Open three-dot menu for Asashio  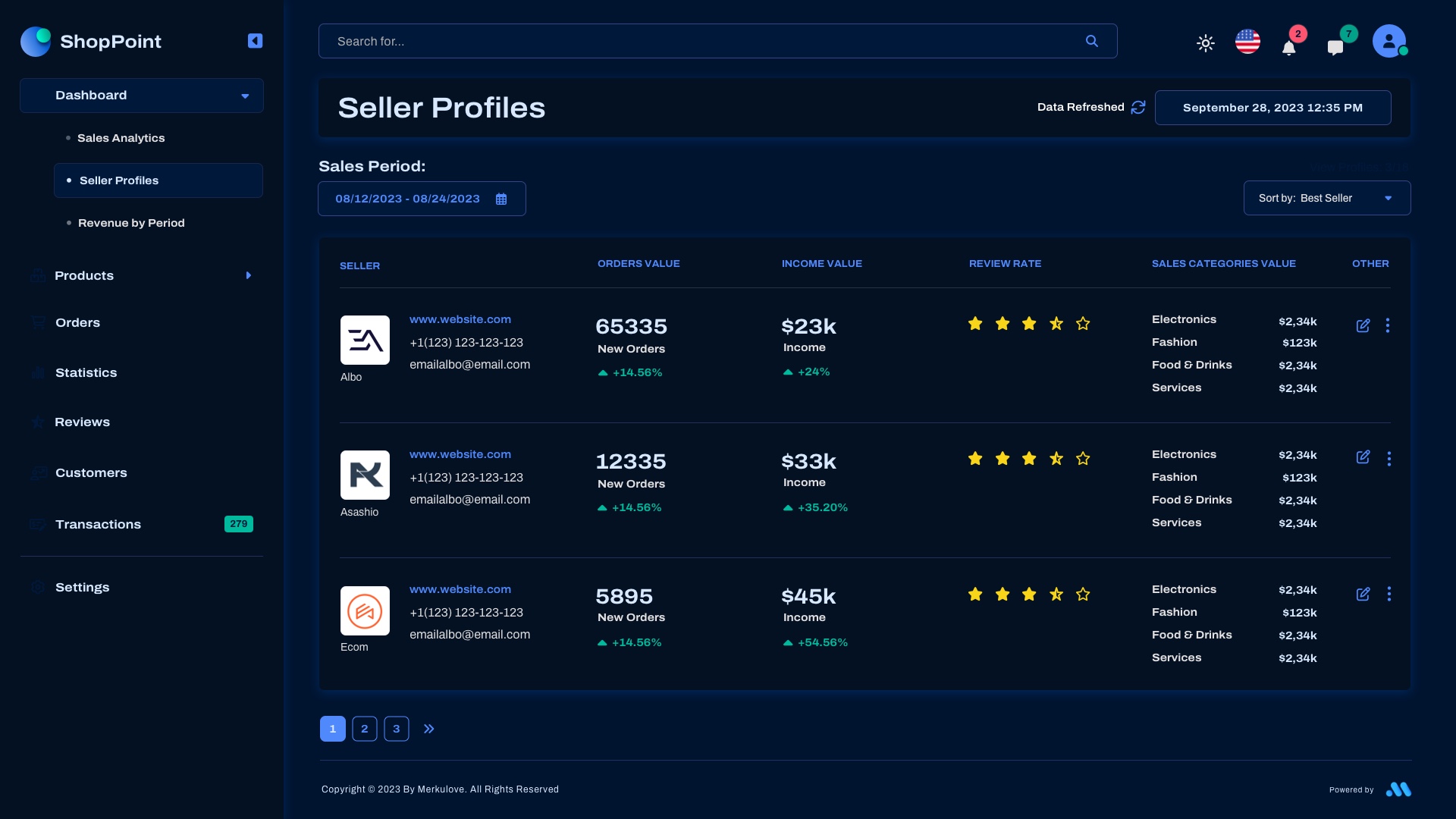pyautogui.click(x=1389, y=459)
